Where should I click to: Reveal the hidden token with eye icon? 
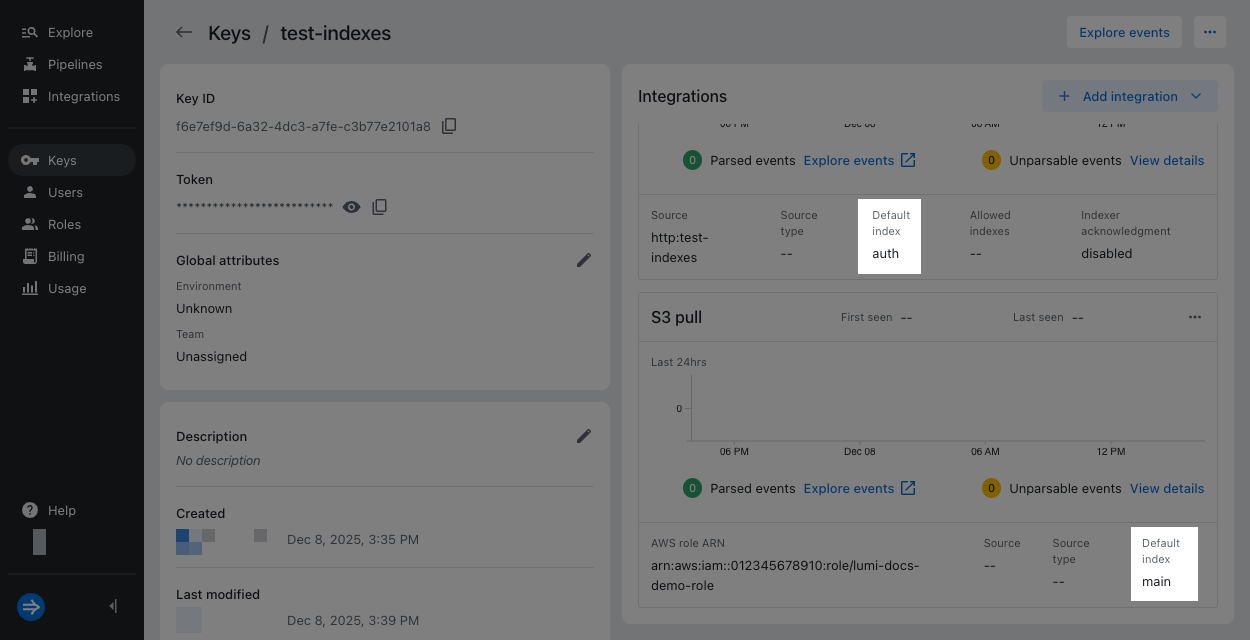[x=351, y=207]
